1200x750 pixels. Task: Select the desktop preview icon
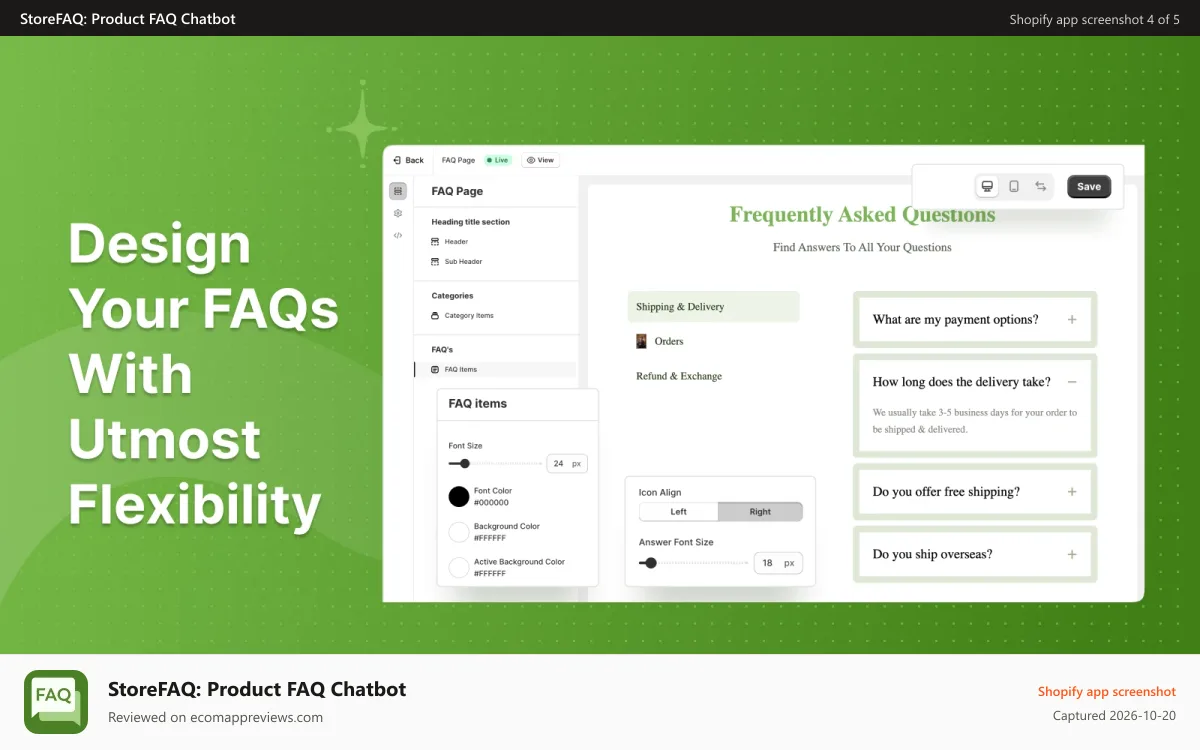point(987,187)
